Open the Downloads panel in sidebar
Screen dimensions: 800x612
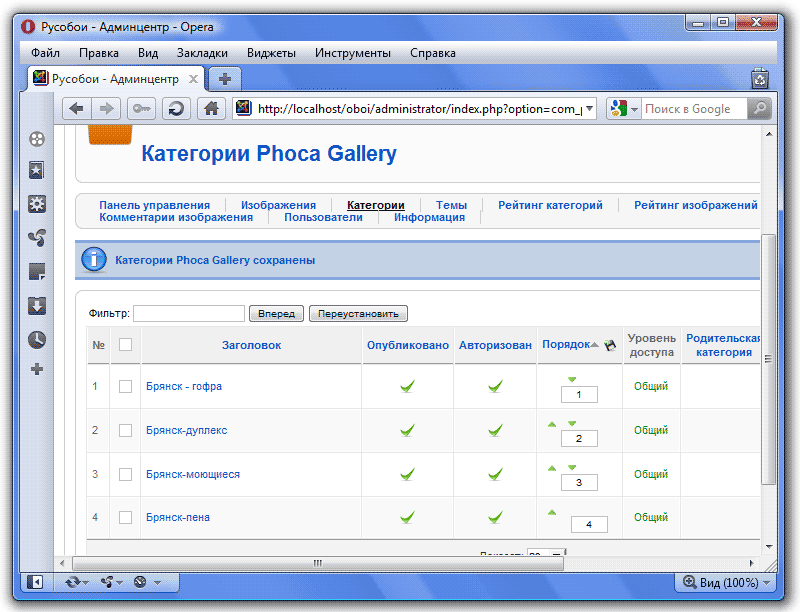click(x=37, y=305)
